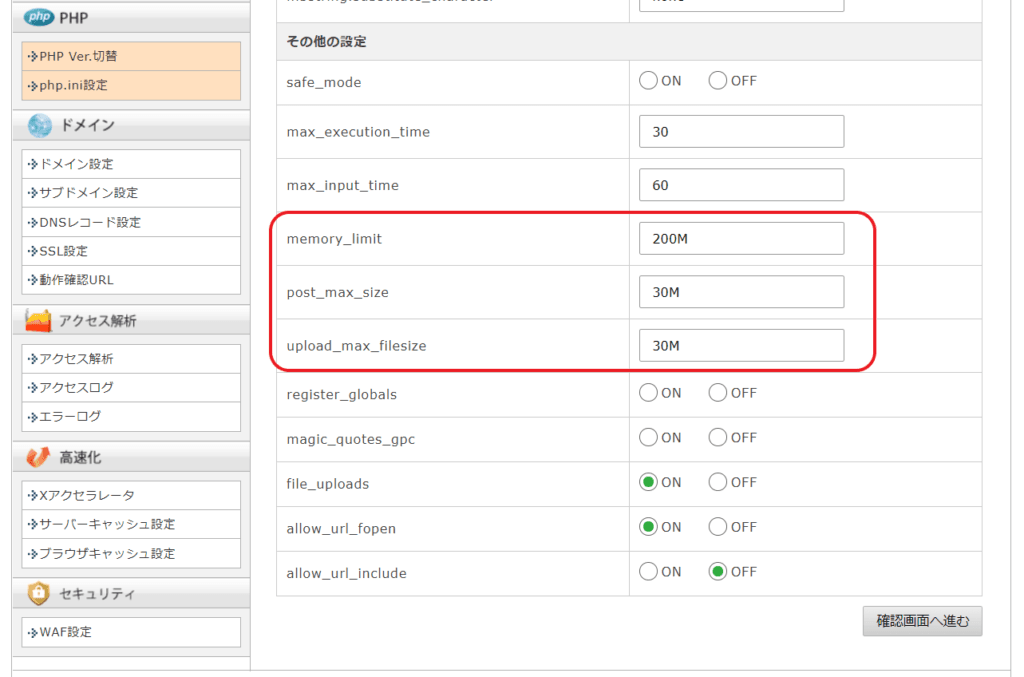
Task: Click the arrow icon beside 高速化
Action: pos(38,457)
